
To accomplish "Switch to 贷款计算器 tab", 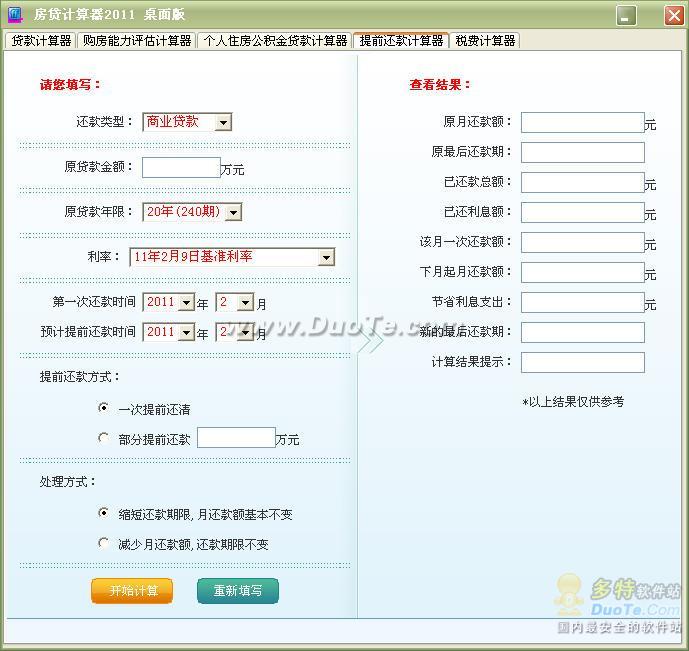I will click(41, 41).
